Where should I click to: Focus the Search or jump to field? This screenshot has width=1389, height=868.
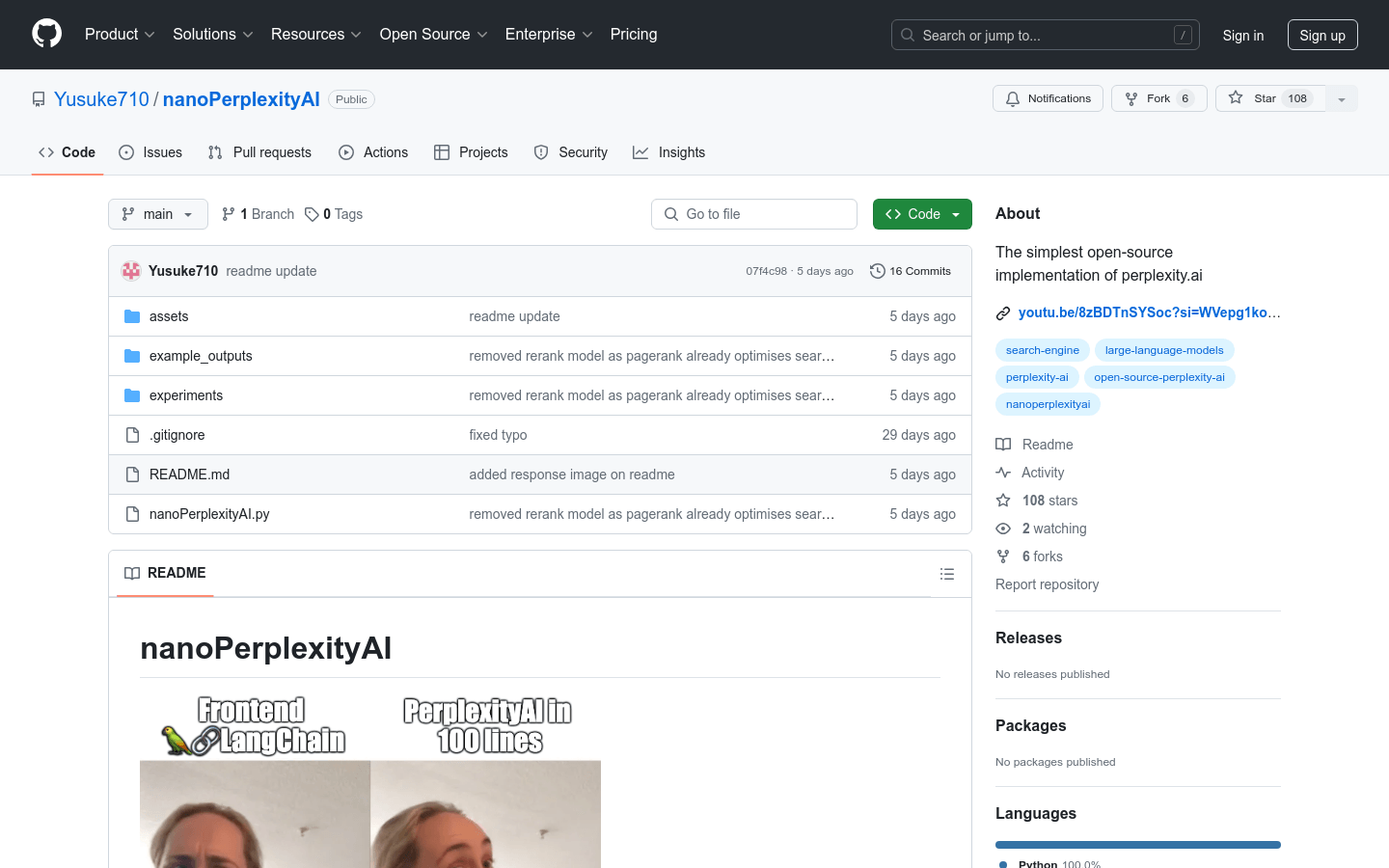[x=1046, y=35]
